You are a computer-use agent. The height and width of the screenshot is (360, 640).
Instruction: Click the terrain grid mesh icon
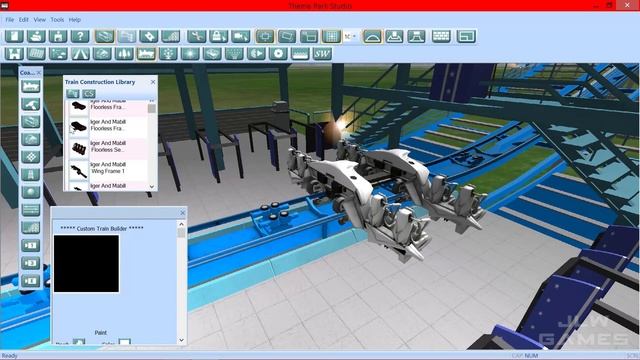[36, 53]
